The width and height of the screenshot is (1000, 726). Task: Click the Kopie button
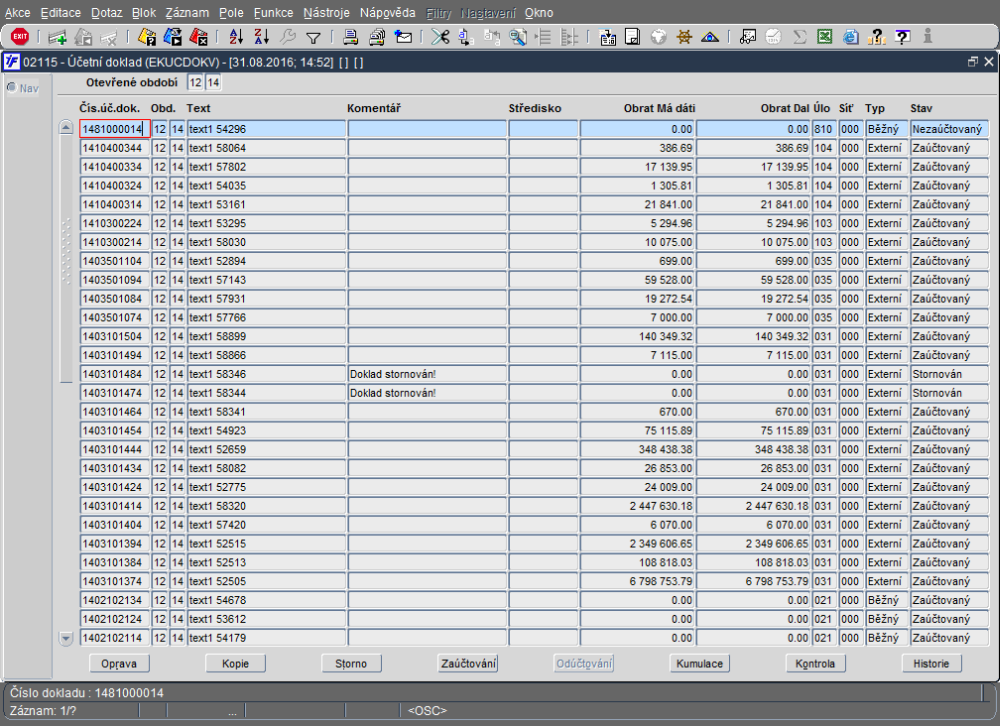235,663
